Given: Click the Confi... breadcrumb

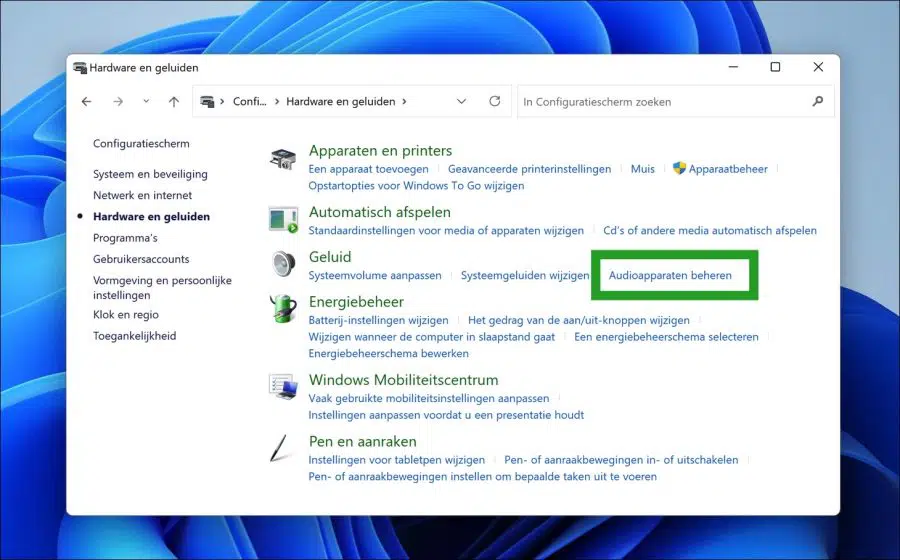Looking at the screenshot, I should click(250, 102).
